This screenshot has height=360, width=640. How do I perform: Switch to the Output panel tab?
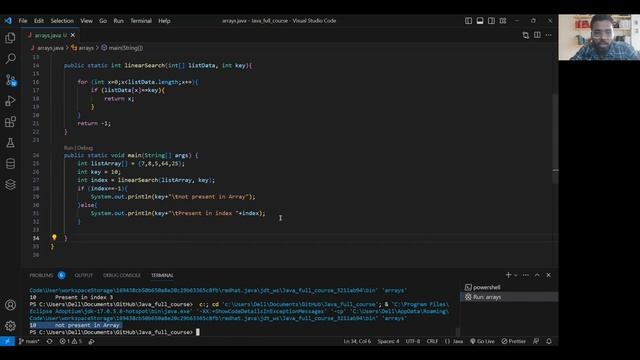83,275
